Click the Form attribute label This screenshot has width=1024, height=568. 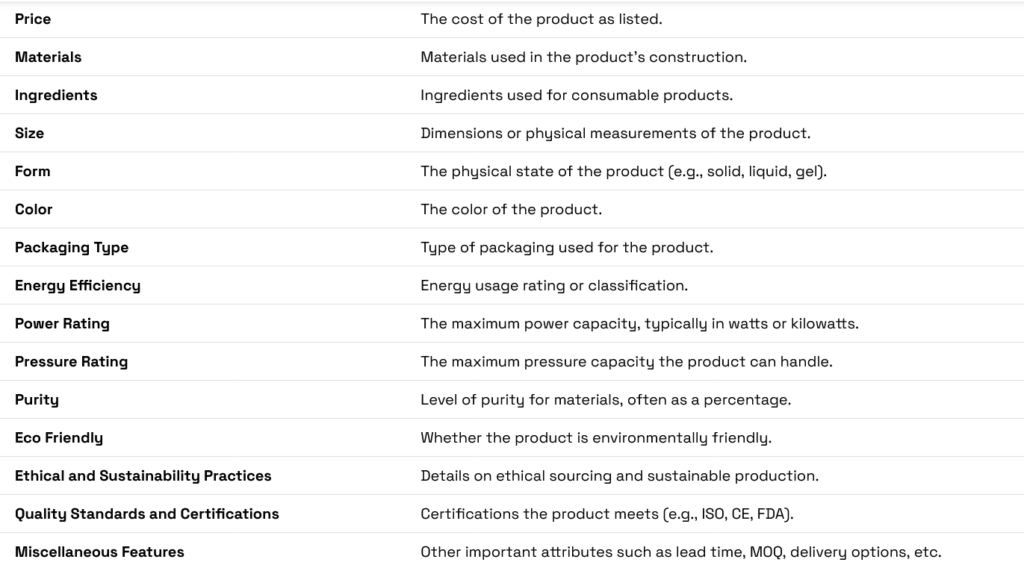33,171
